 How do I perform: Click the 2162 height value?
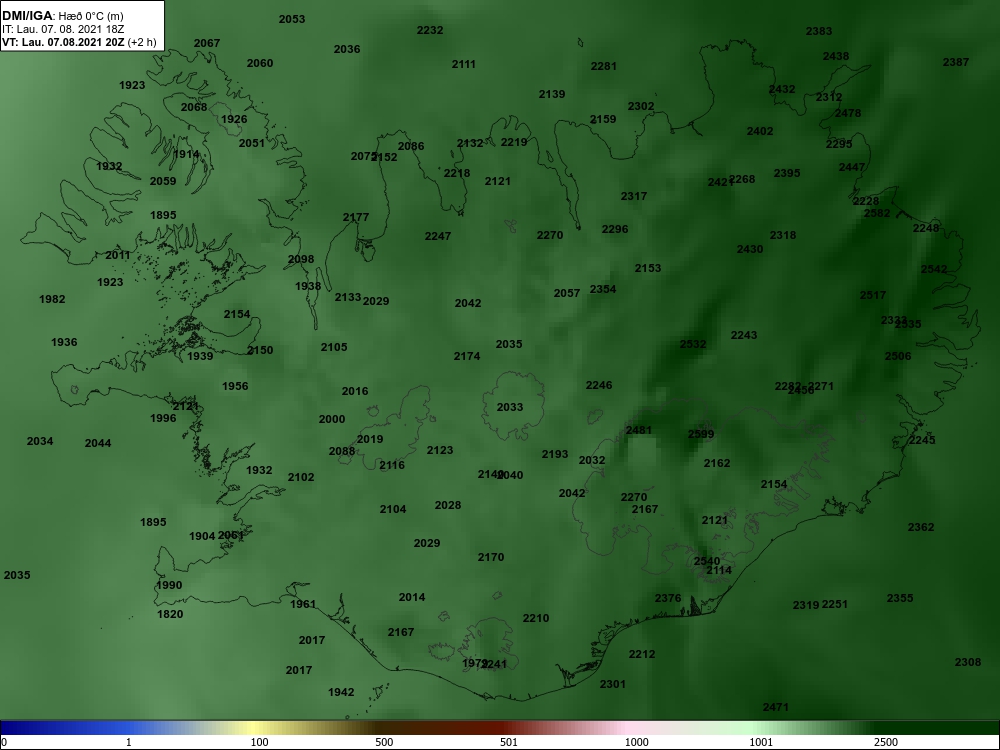click(x=717, y=463)
